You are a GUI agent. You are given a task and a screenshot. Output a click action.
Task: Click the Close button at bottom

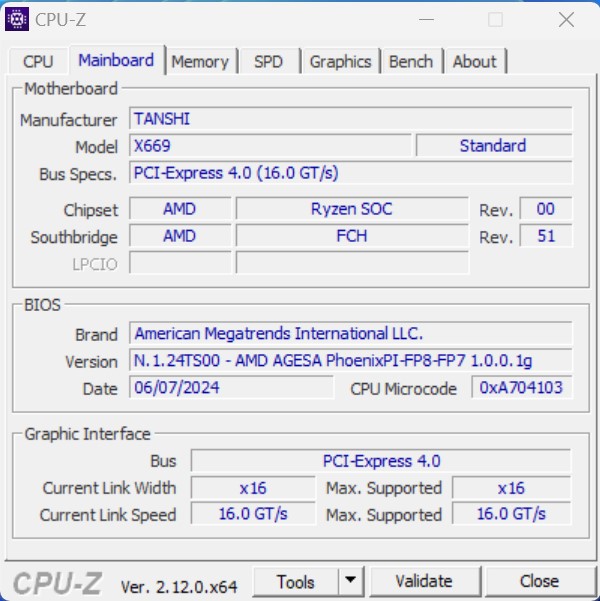[x=539, y=581]
